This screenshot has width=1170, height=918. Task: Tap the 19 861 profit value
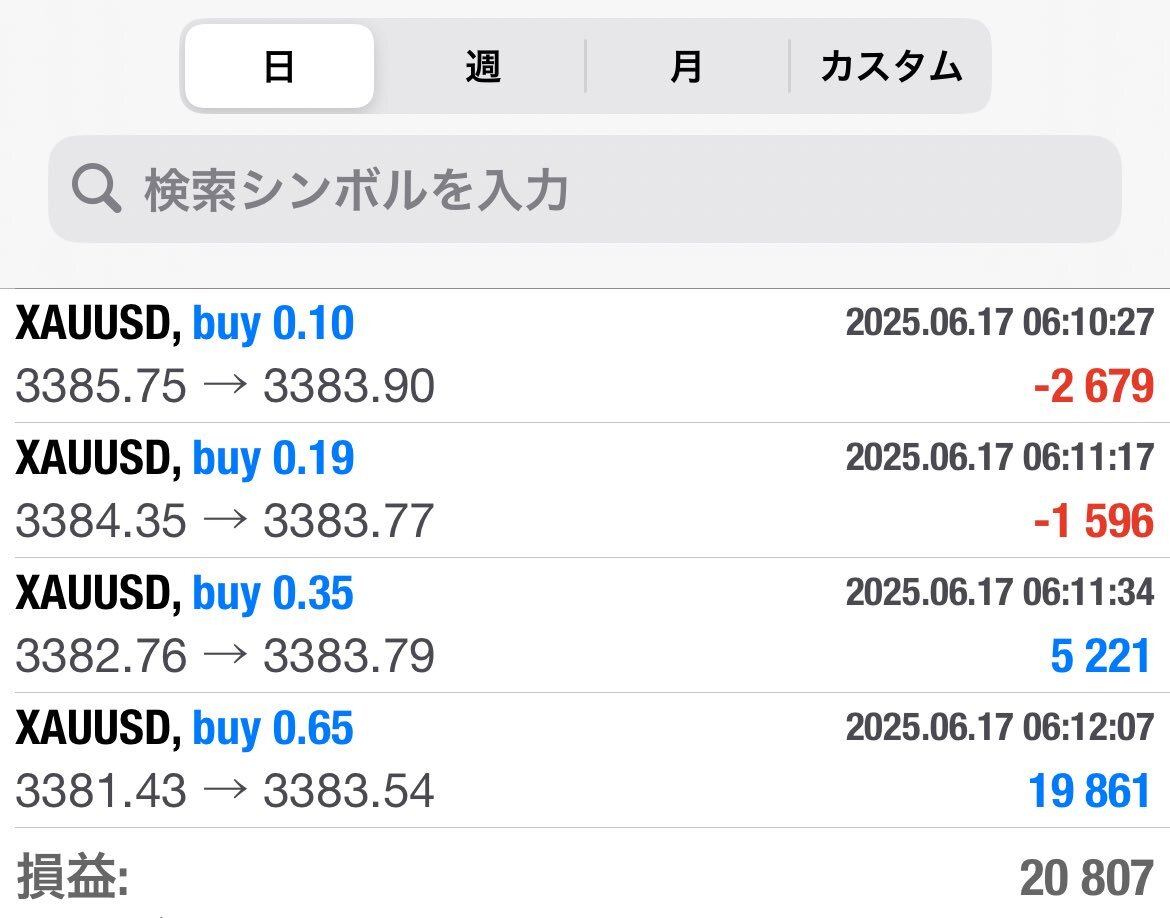pos(1090,791)
